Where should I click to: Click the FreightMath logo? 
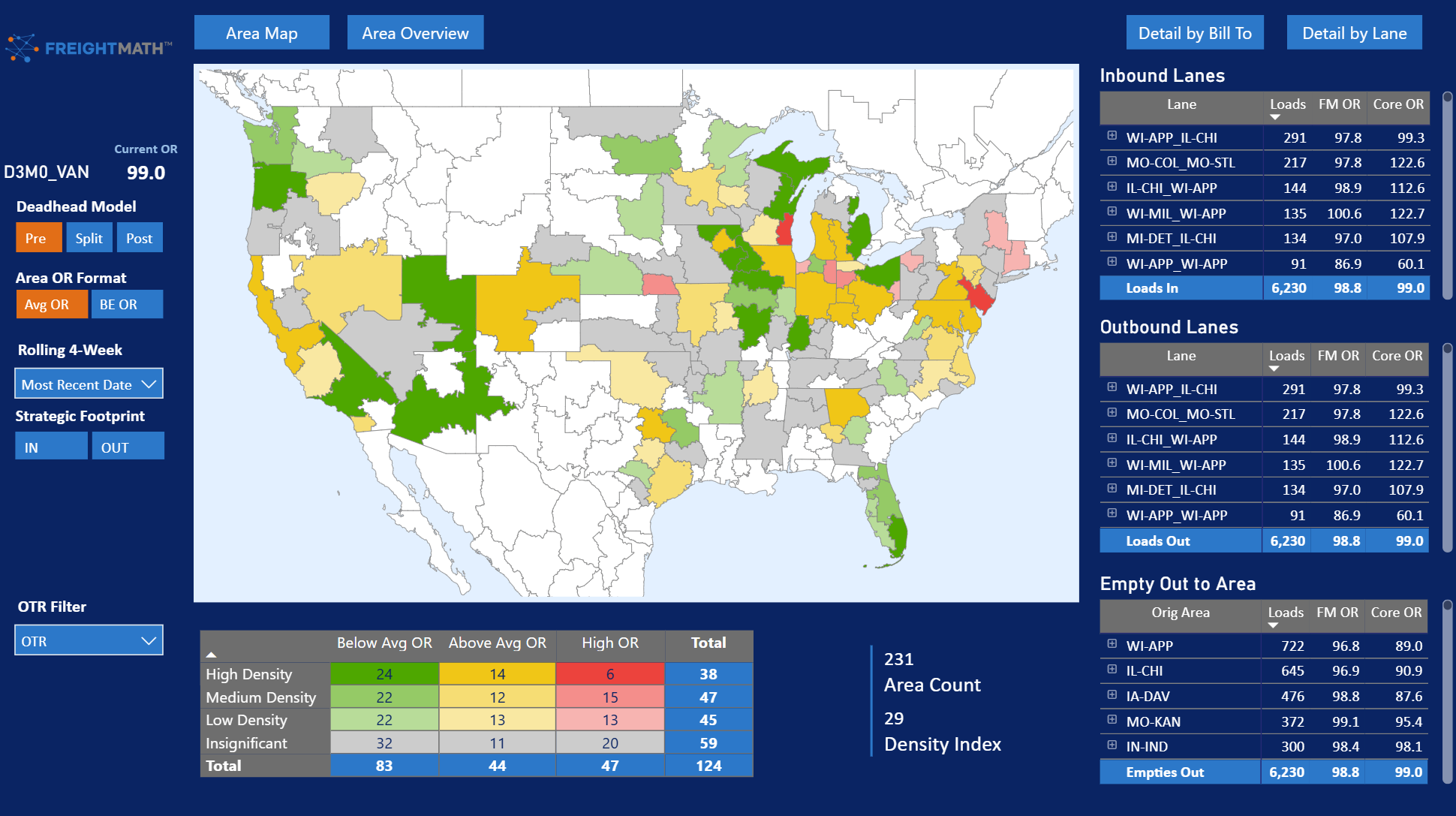coord(89,48)
